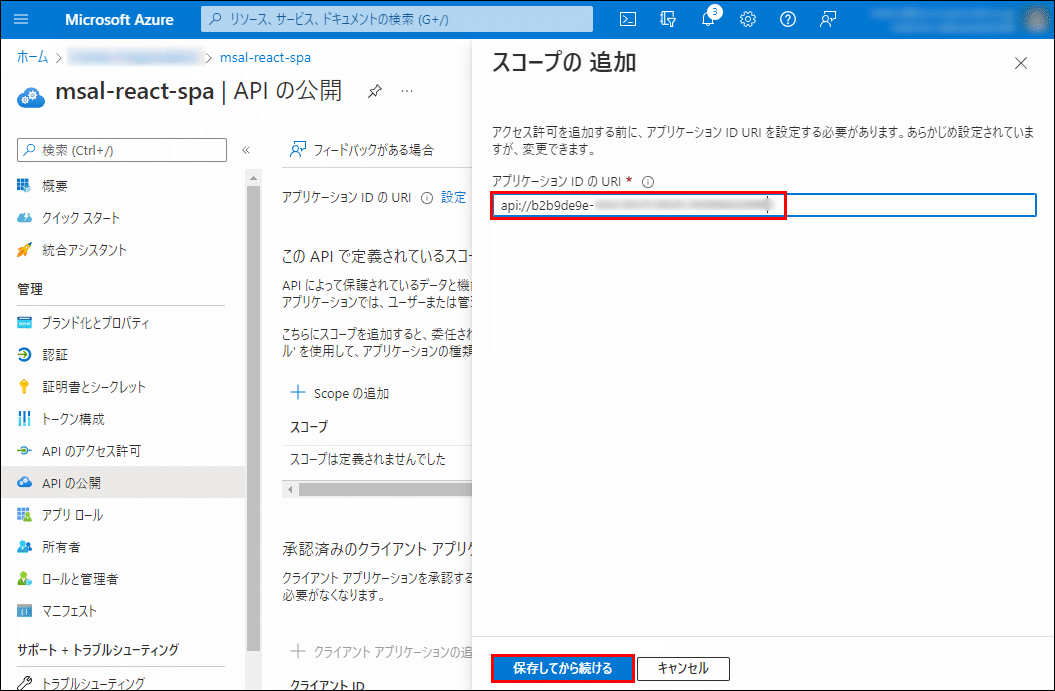Open the help question mark
Screen dimensions: 1055x691
tap(788, 19)
